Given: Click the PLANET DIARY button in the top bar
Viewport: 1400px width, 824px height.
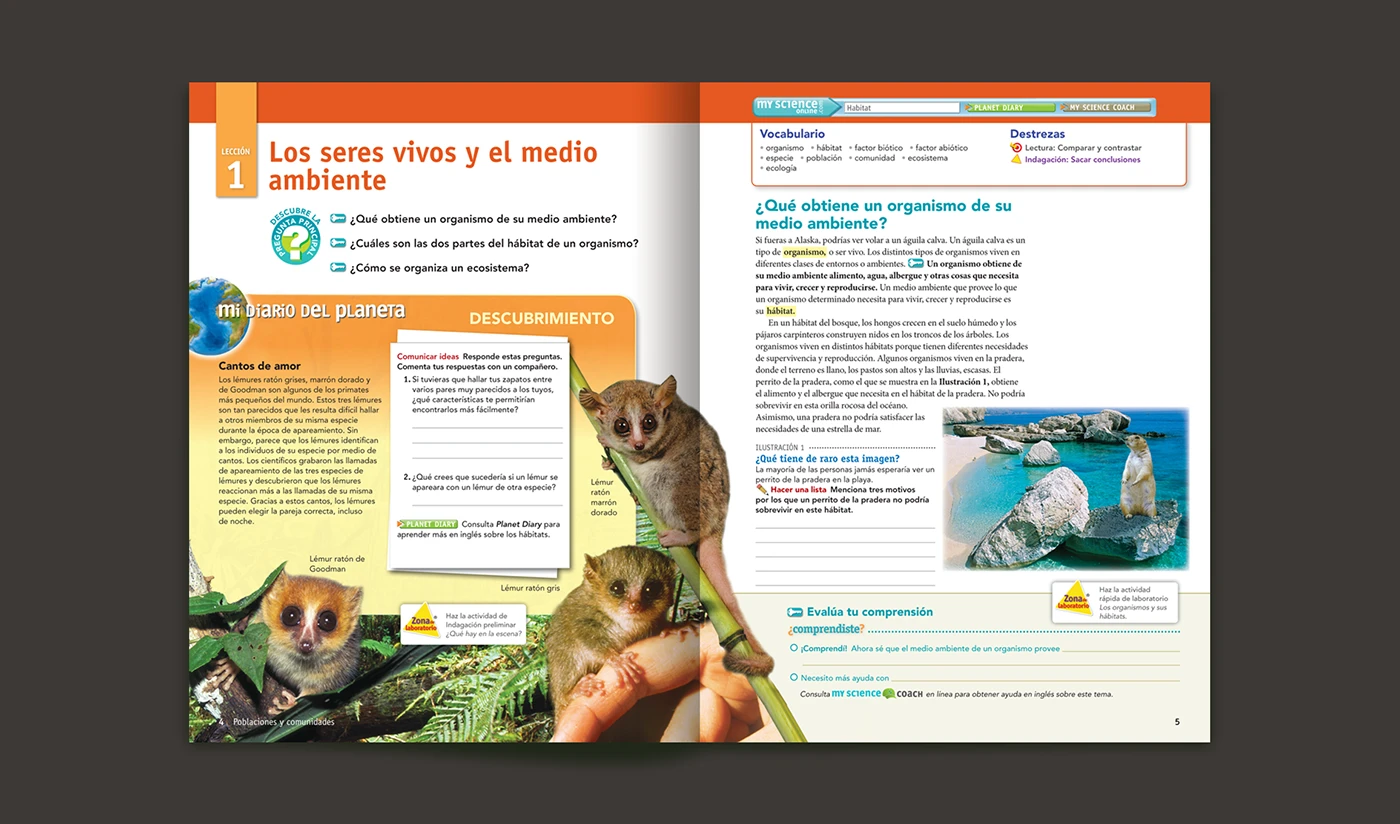Looking at the screenshot, I should pyautogui.click(x=1009, y=107).
